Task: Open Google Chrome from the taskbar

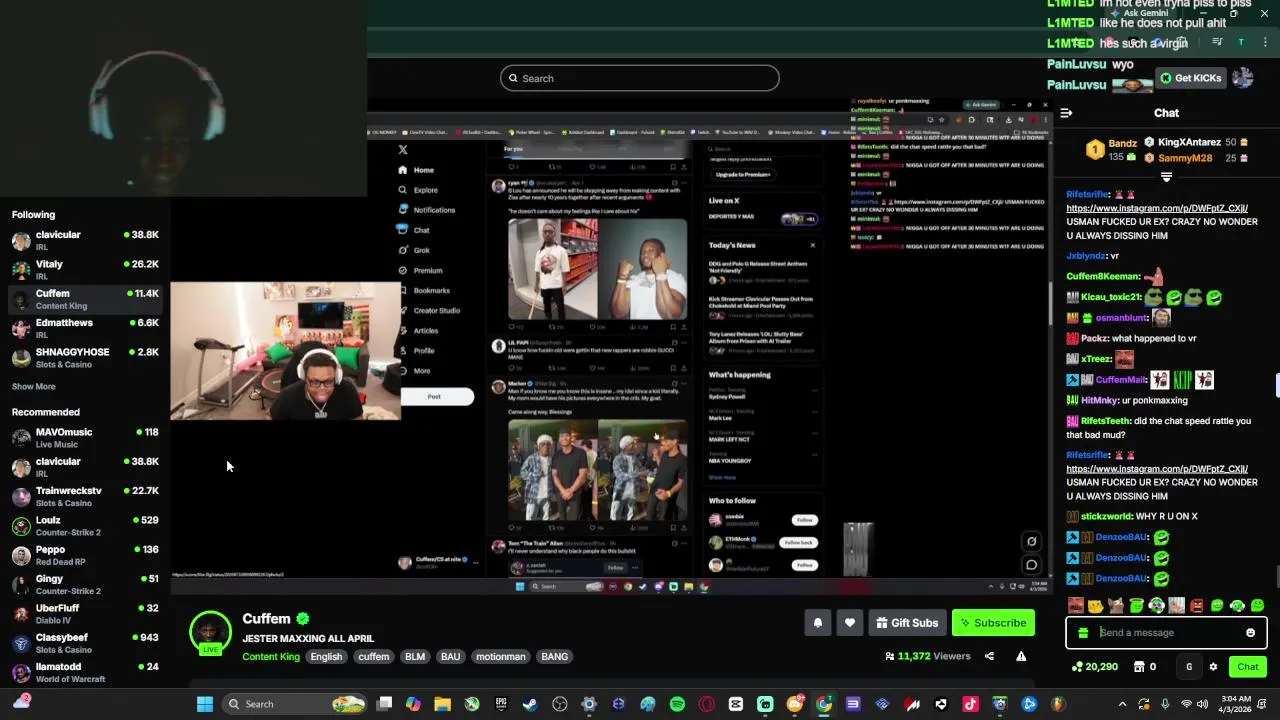Action: coord(823,704)
